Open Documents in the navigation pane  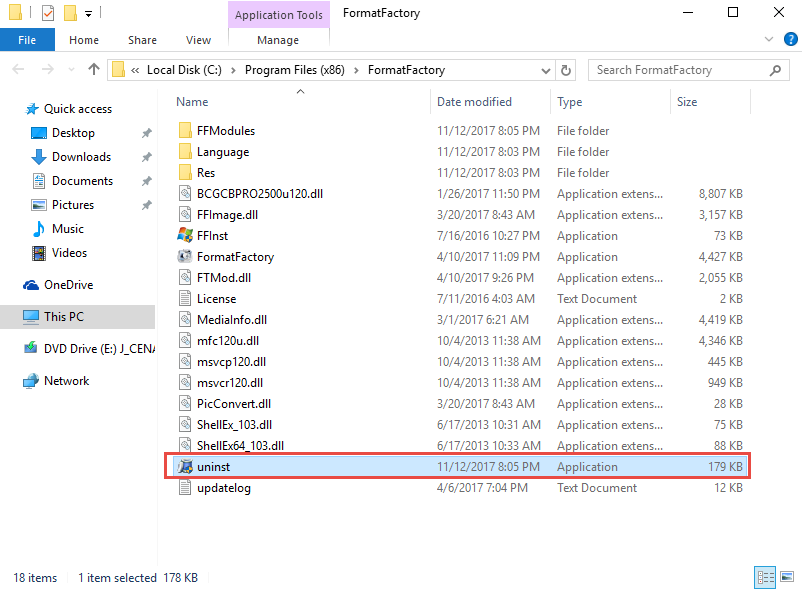(82, 181)
